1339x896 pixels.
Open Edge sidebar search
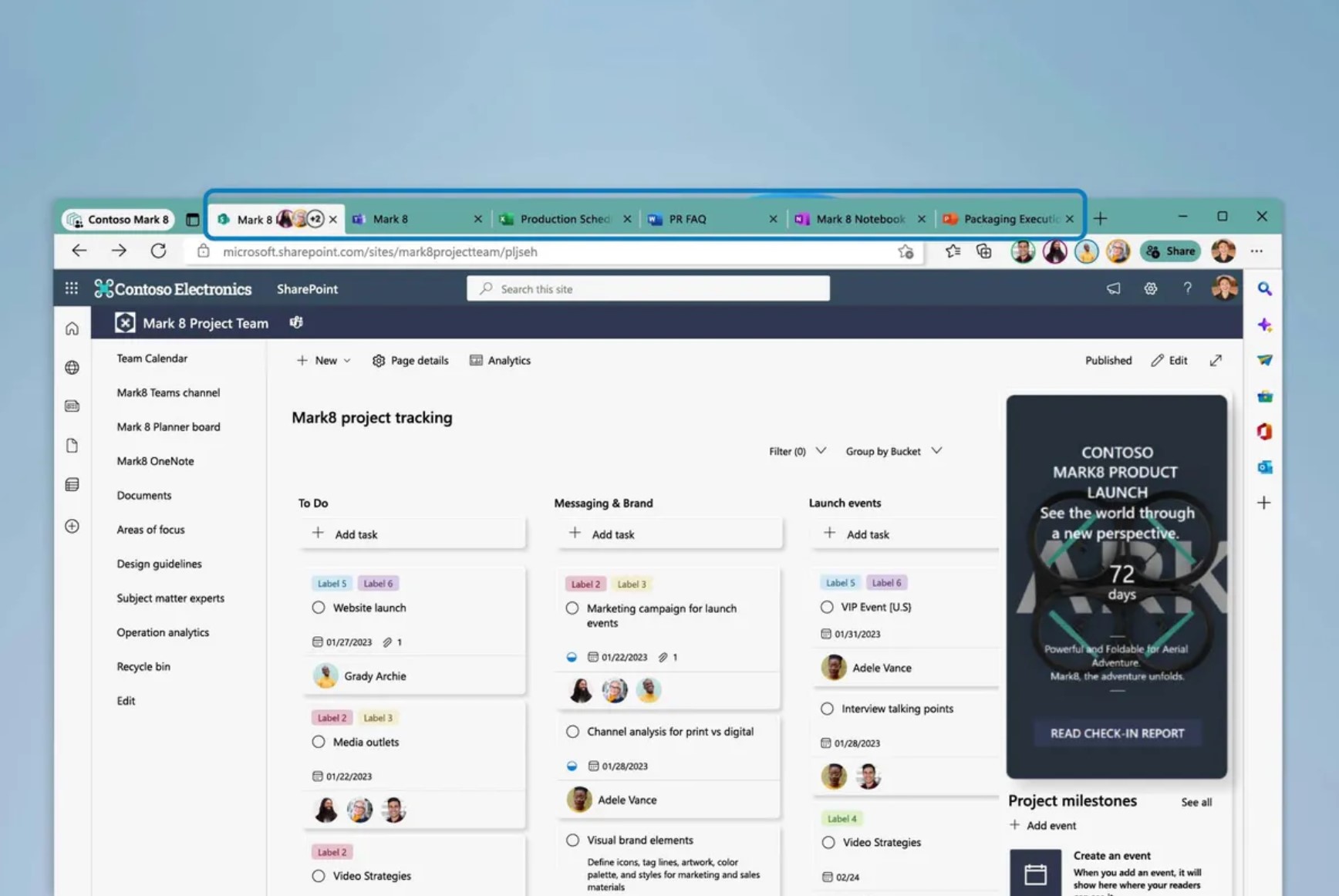pyautogui.click(x=1264, y=288)
